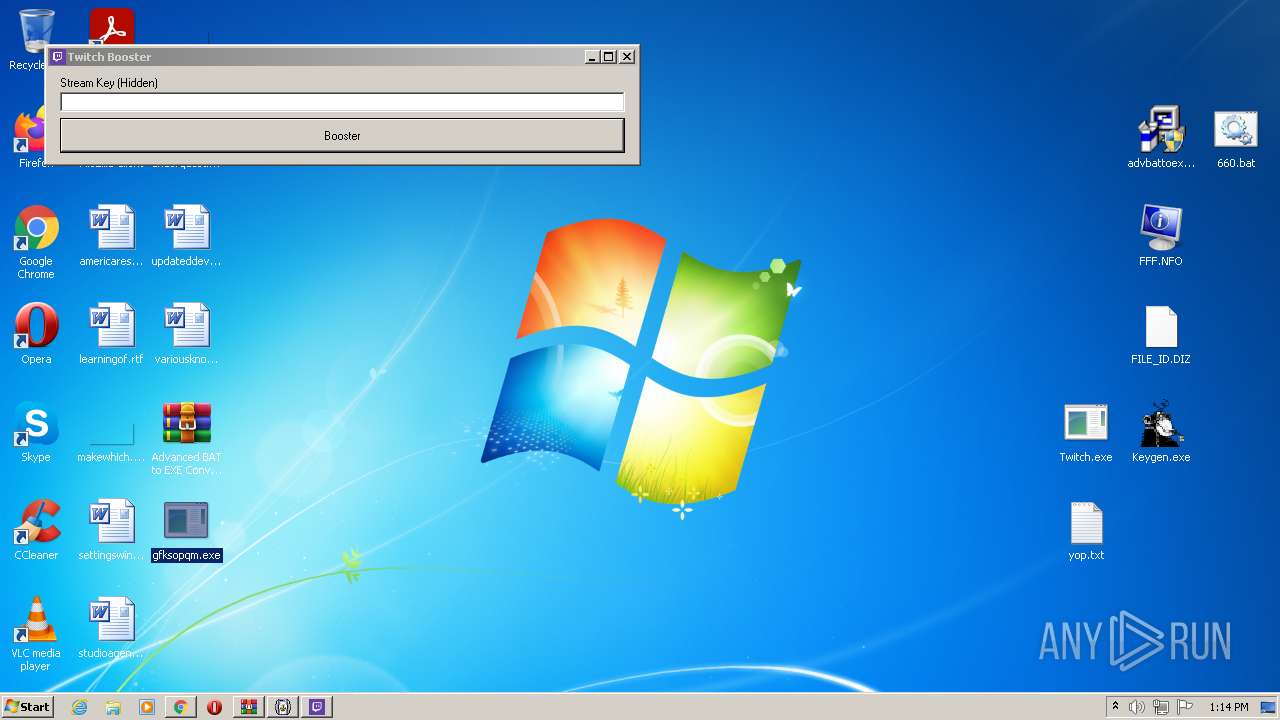Select the Google Chrome desktop shortcut
The width and height of the screenshot is (1280, 720).
(x=36, y=243)
